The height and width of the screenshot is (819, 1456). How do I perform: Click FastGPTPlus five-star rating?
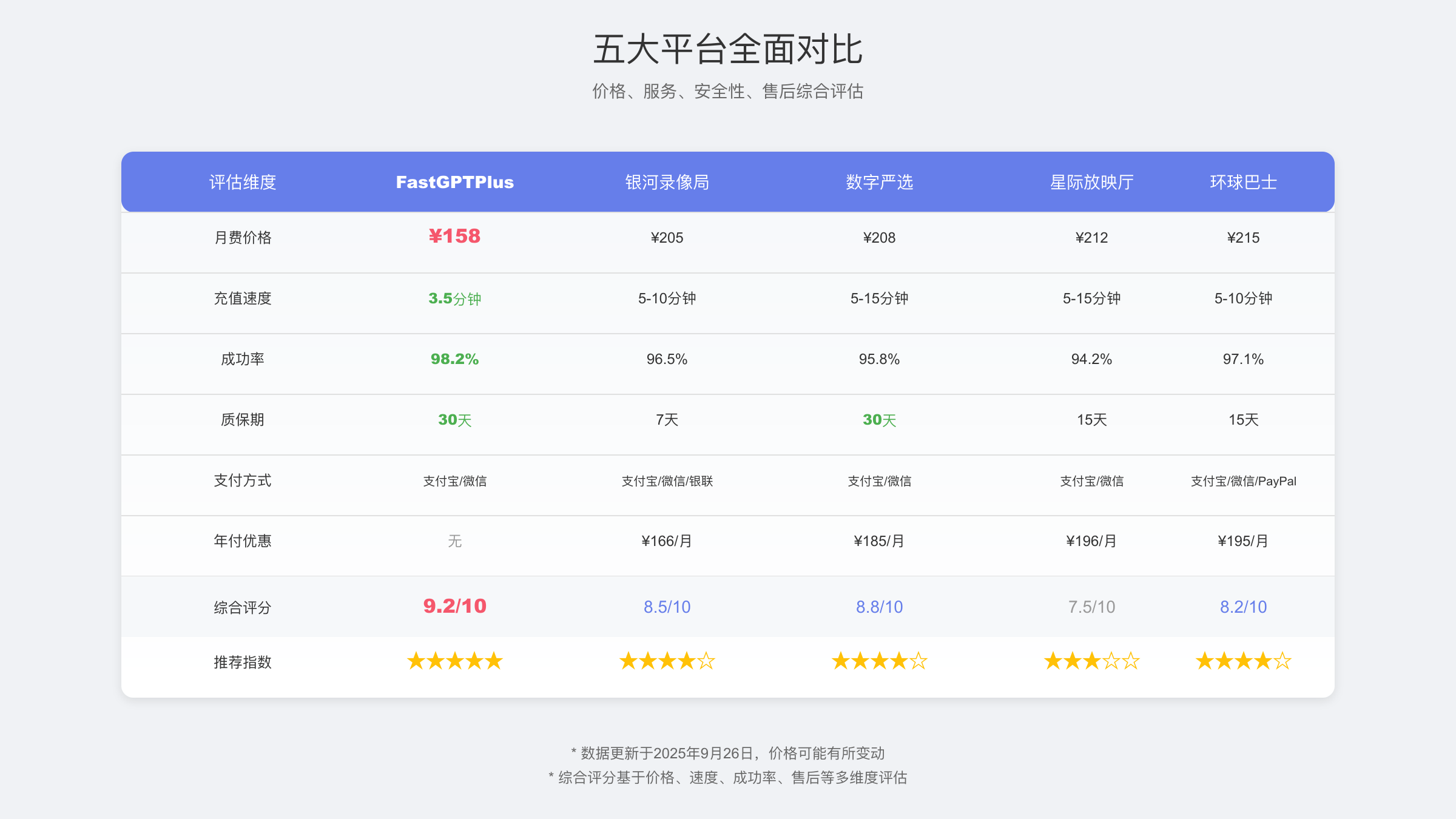pos(454,661)
